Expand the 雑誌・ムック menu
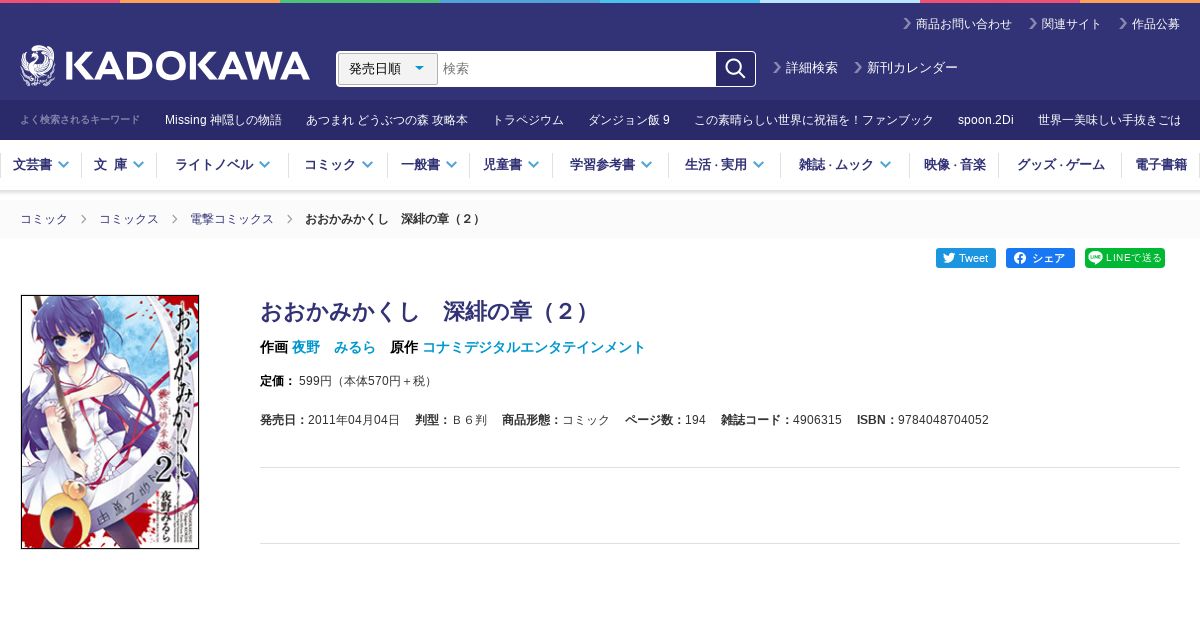Image resolution: width=1200 pixels, height=630 pixels. (845, 165)
